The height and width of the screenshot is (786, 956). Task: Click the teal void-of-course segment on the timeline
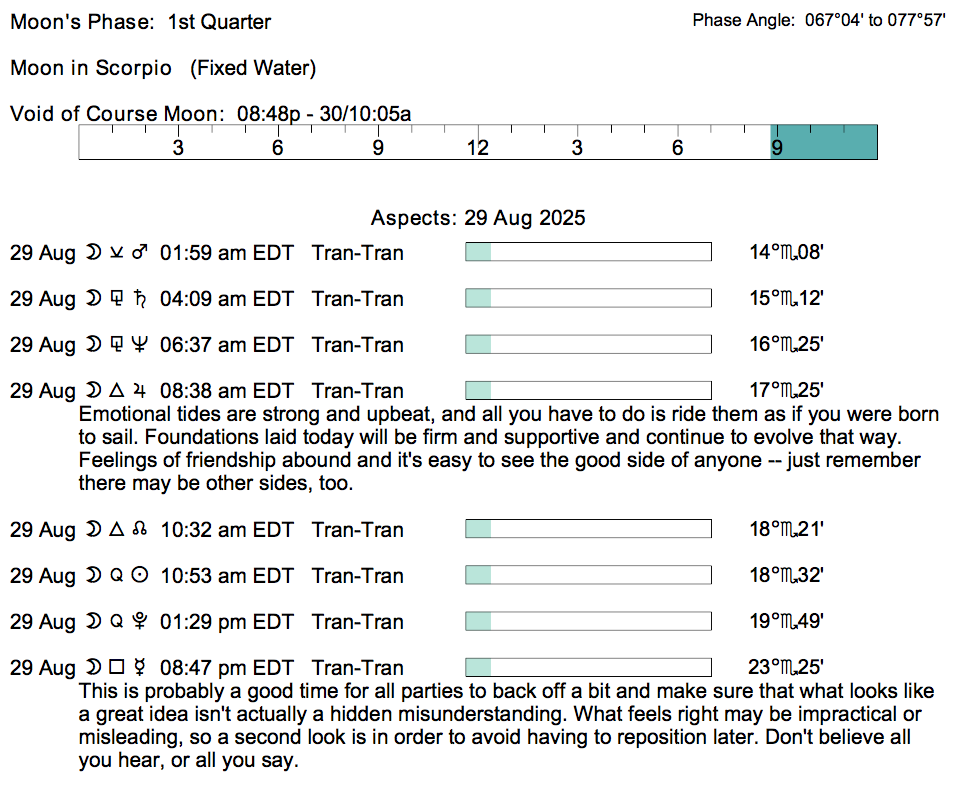coord(823,142)
